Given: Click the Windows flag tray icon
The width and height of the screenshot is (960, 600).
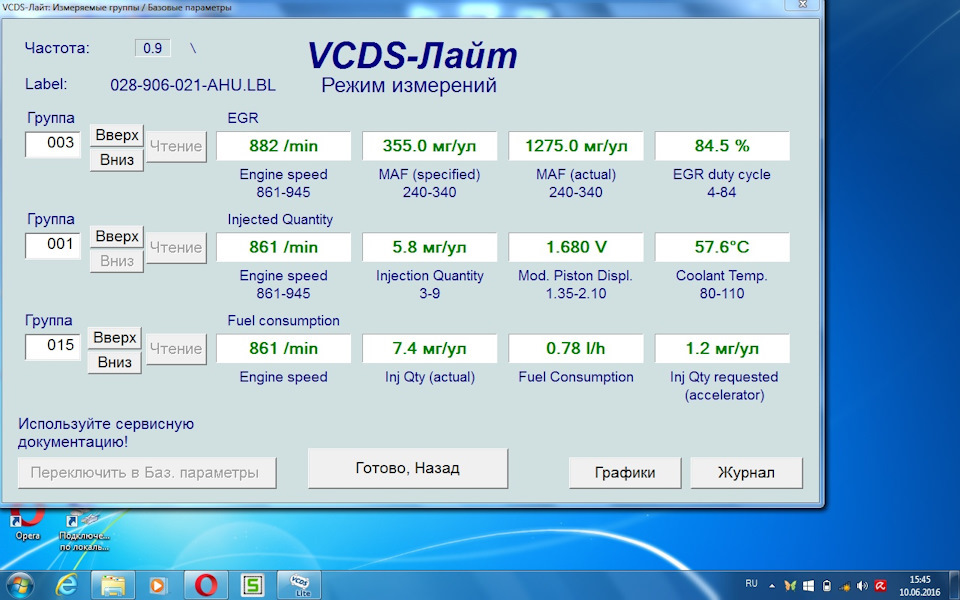Looking at the screenshot, I should pyautogui.click(x=808, y=586).
